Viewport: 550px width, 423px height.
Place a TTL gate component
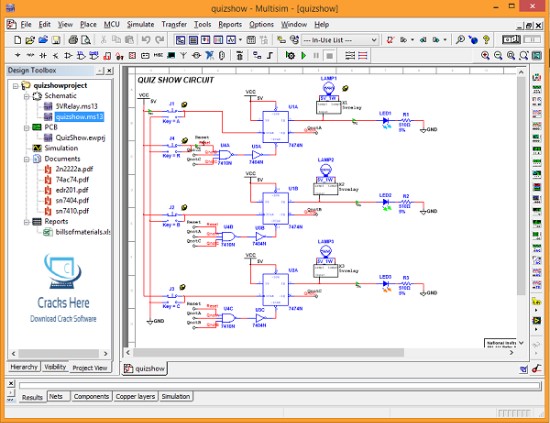(x=81, y=55)
